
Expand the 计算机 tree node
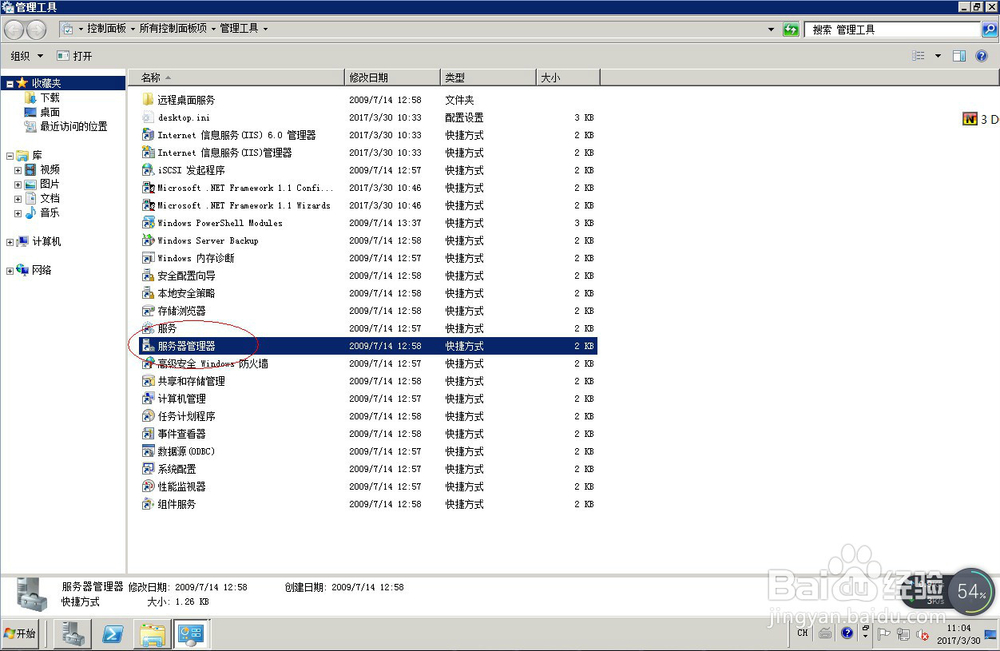(x=10, y=242)
